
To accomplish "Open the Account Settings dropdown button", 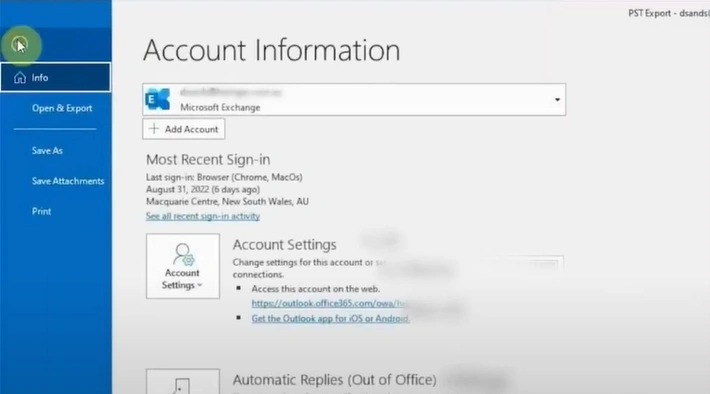I will click(x=182, y=266).
